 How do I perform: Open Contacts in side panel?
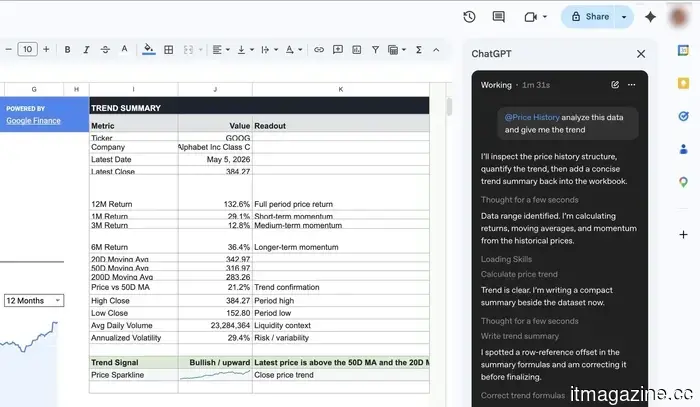683,149
